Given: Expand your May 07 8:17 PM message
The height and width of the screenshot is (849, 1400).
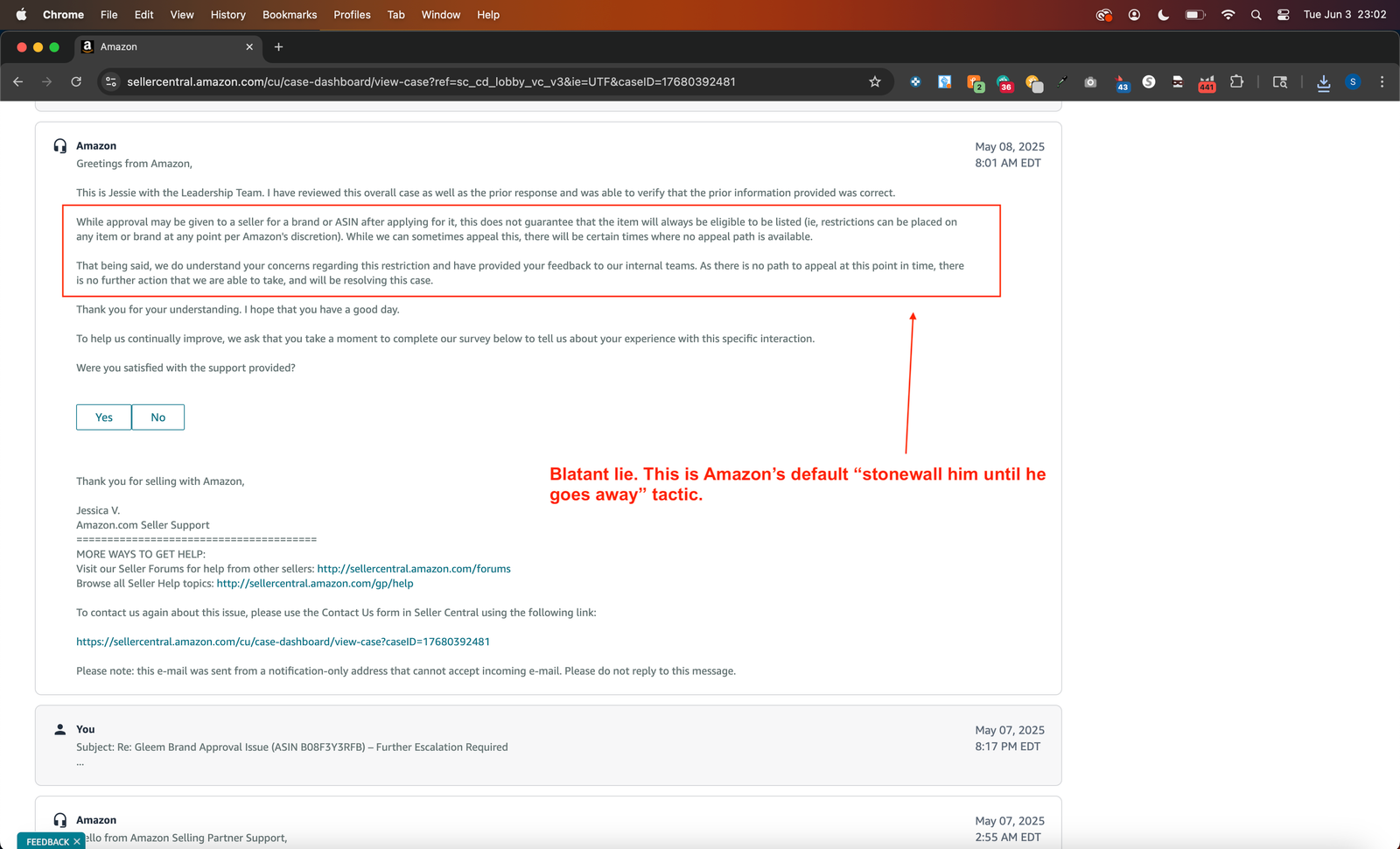Looking at the screenshot, I should pyautogui.click(x=548, y=746).
